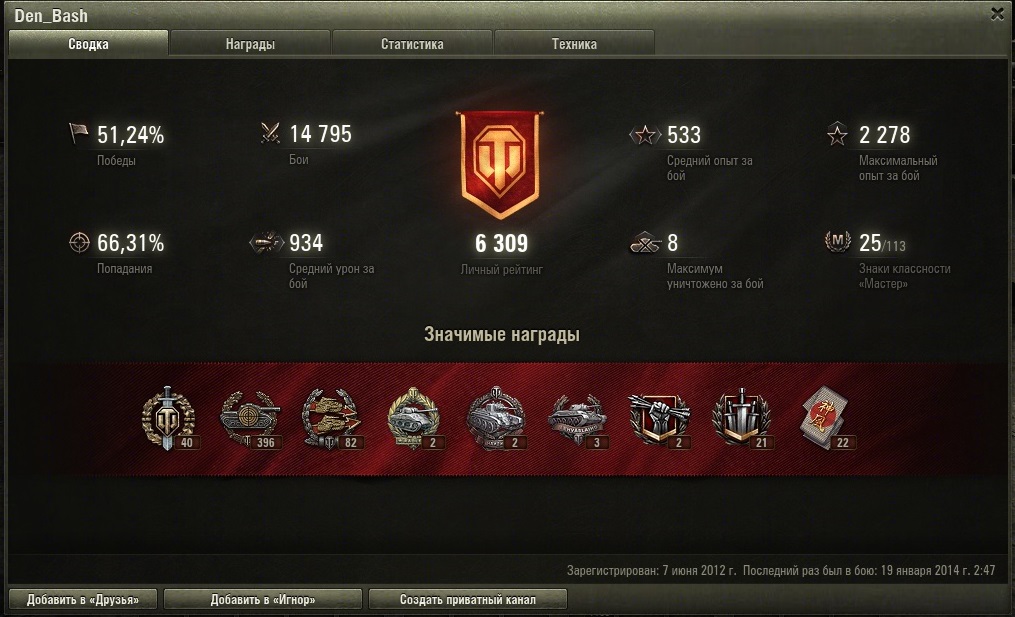Click the Добавить в «Игнор» button
The image size is (1015, 617).
(263, 600)
